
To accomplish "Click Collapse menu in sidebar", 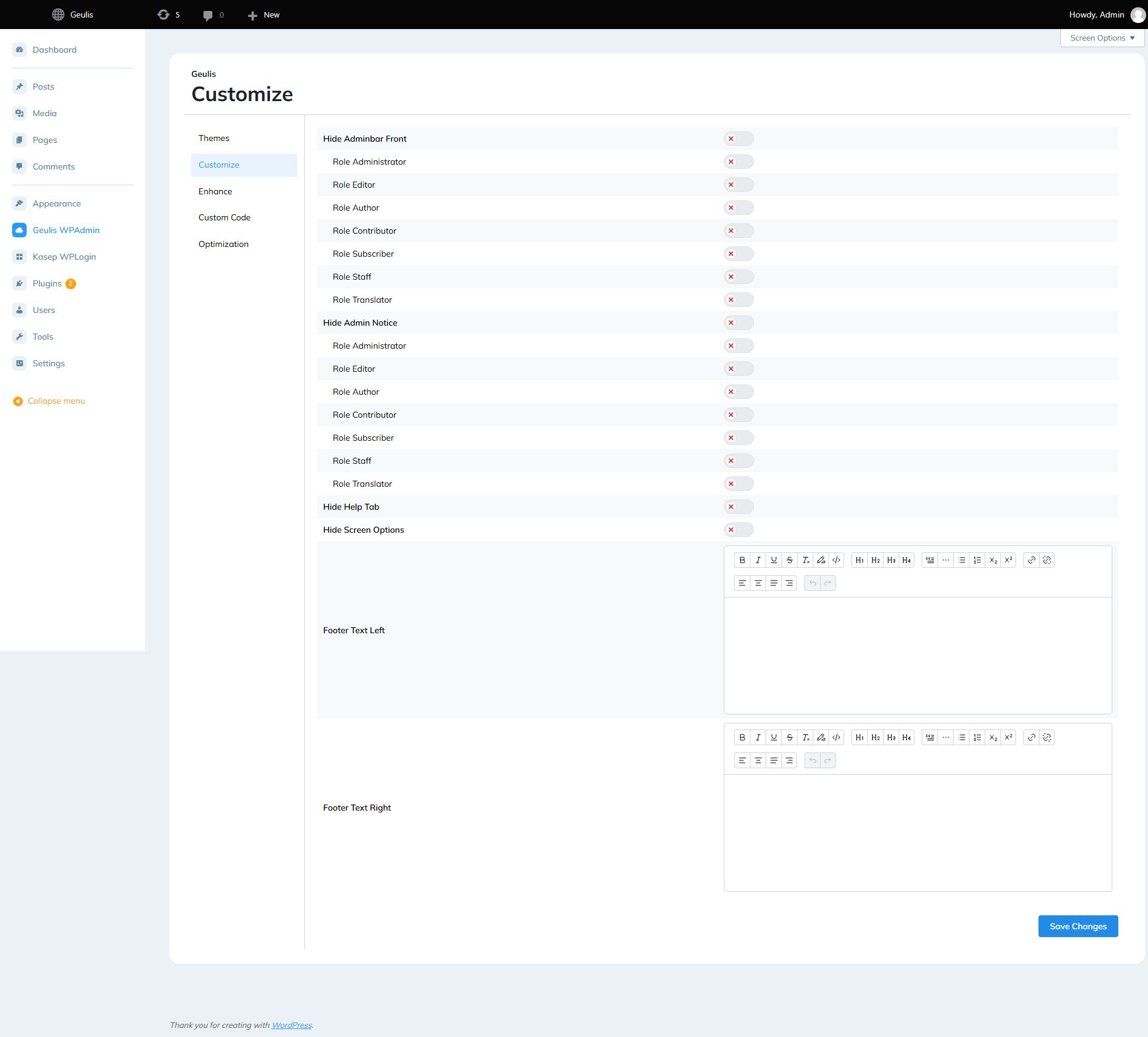I will [50, 401].
